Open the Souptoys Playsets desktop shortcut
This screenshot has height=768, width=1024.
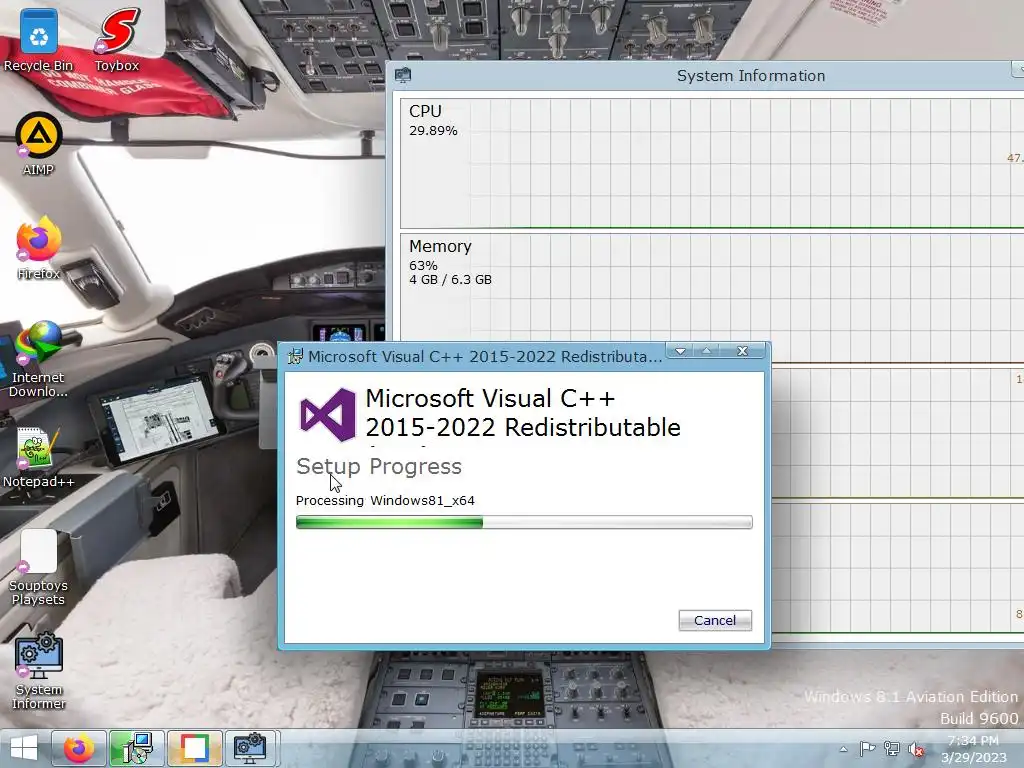[38, 568]
